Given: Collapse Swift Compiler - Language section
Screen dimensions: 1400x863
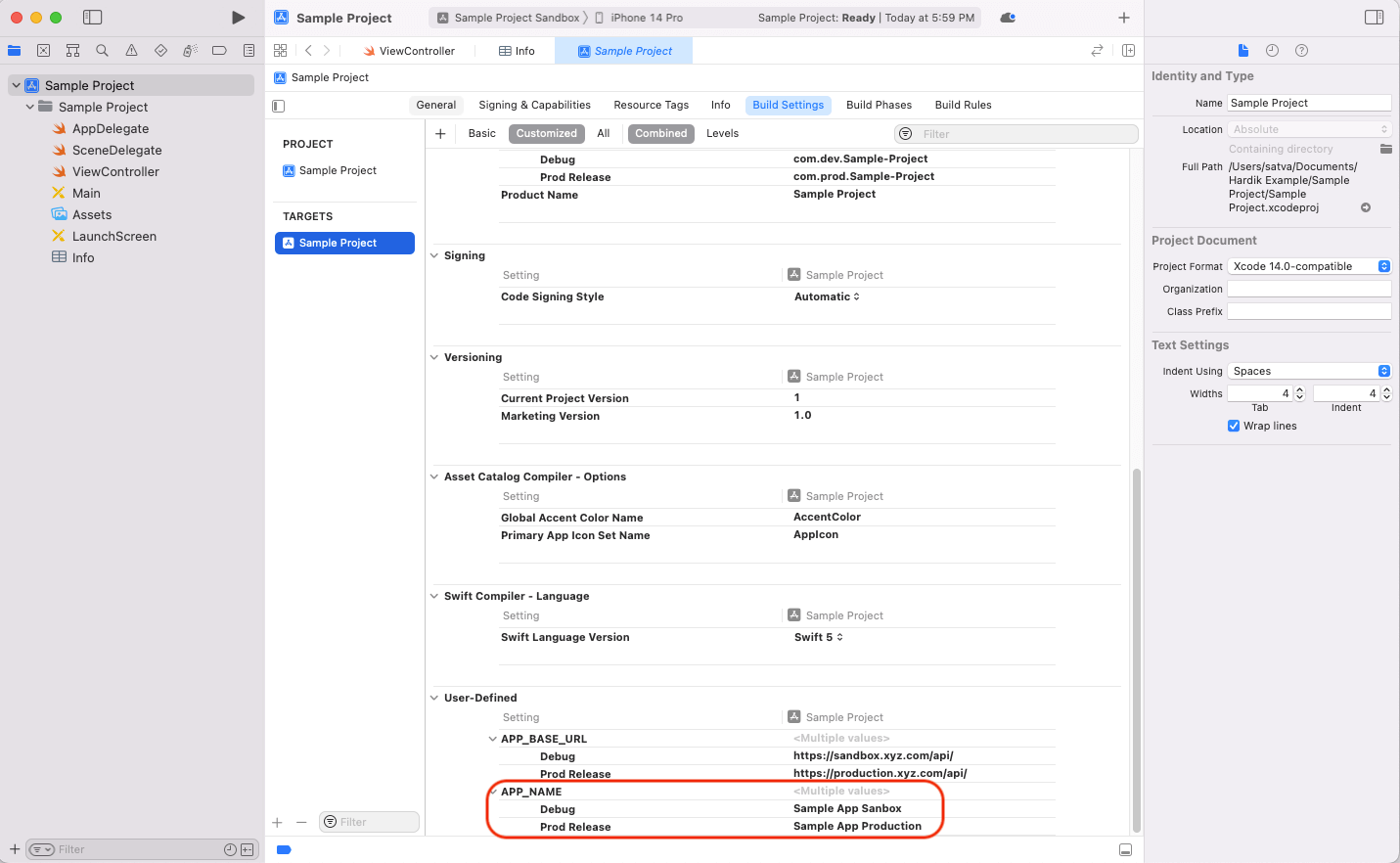Looking at the screenshot, I should click(x=434, y=596).
